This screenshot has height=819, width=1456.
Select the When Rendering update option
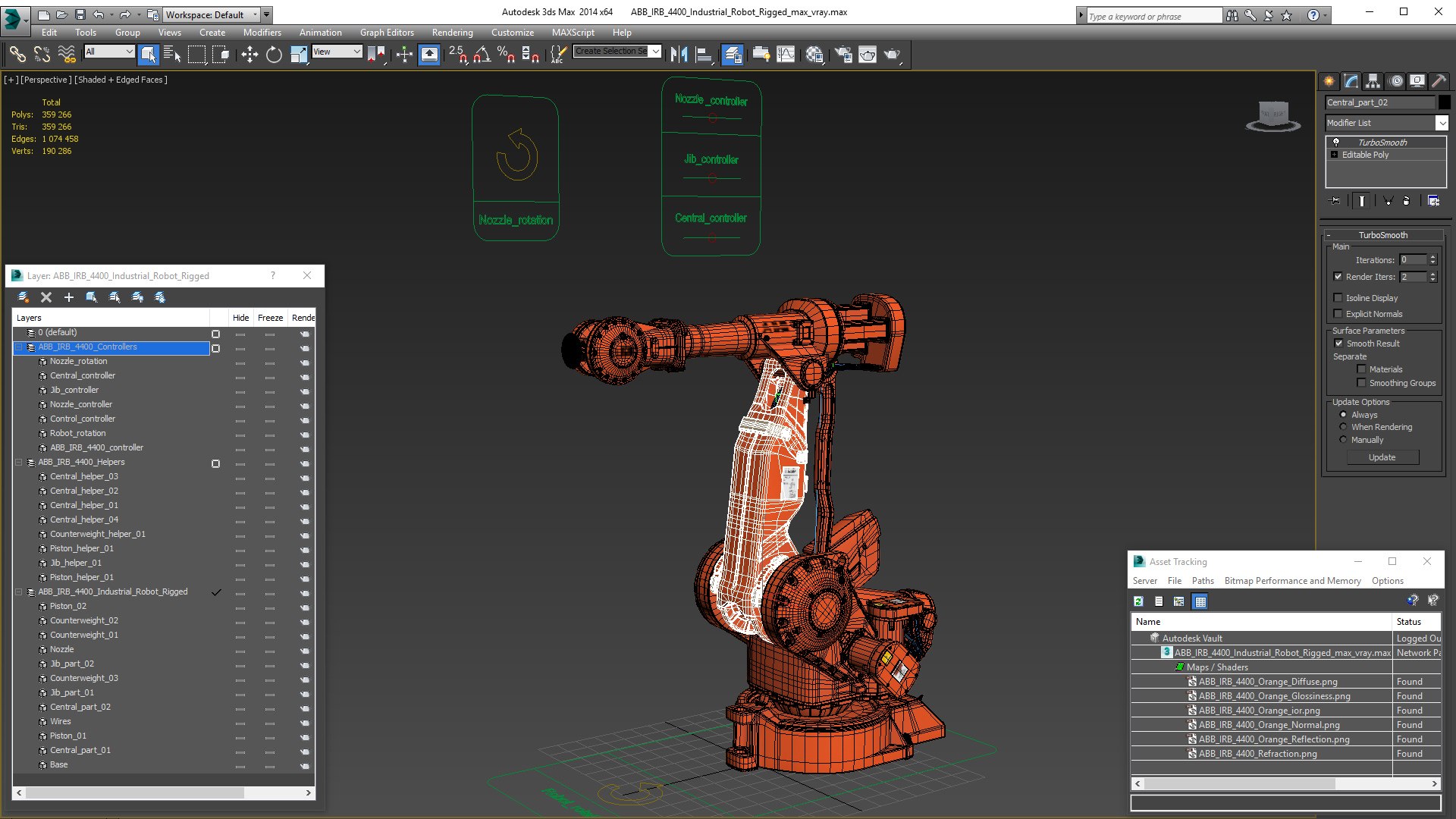1343,427
